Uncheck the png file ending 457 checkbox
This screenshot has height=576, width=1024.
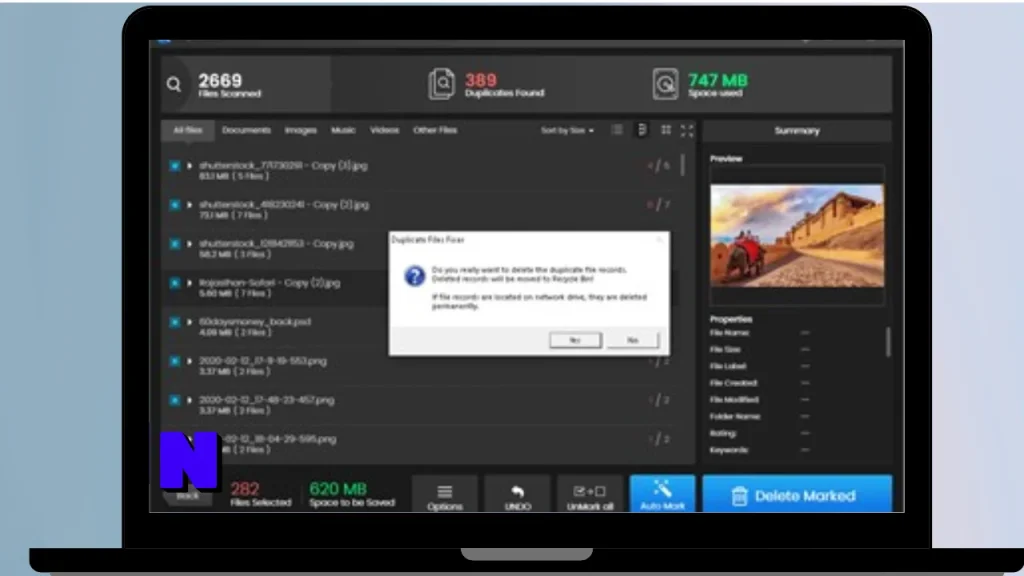[174, 400]
